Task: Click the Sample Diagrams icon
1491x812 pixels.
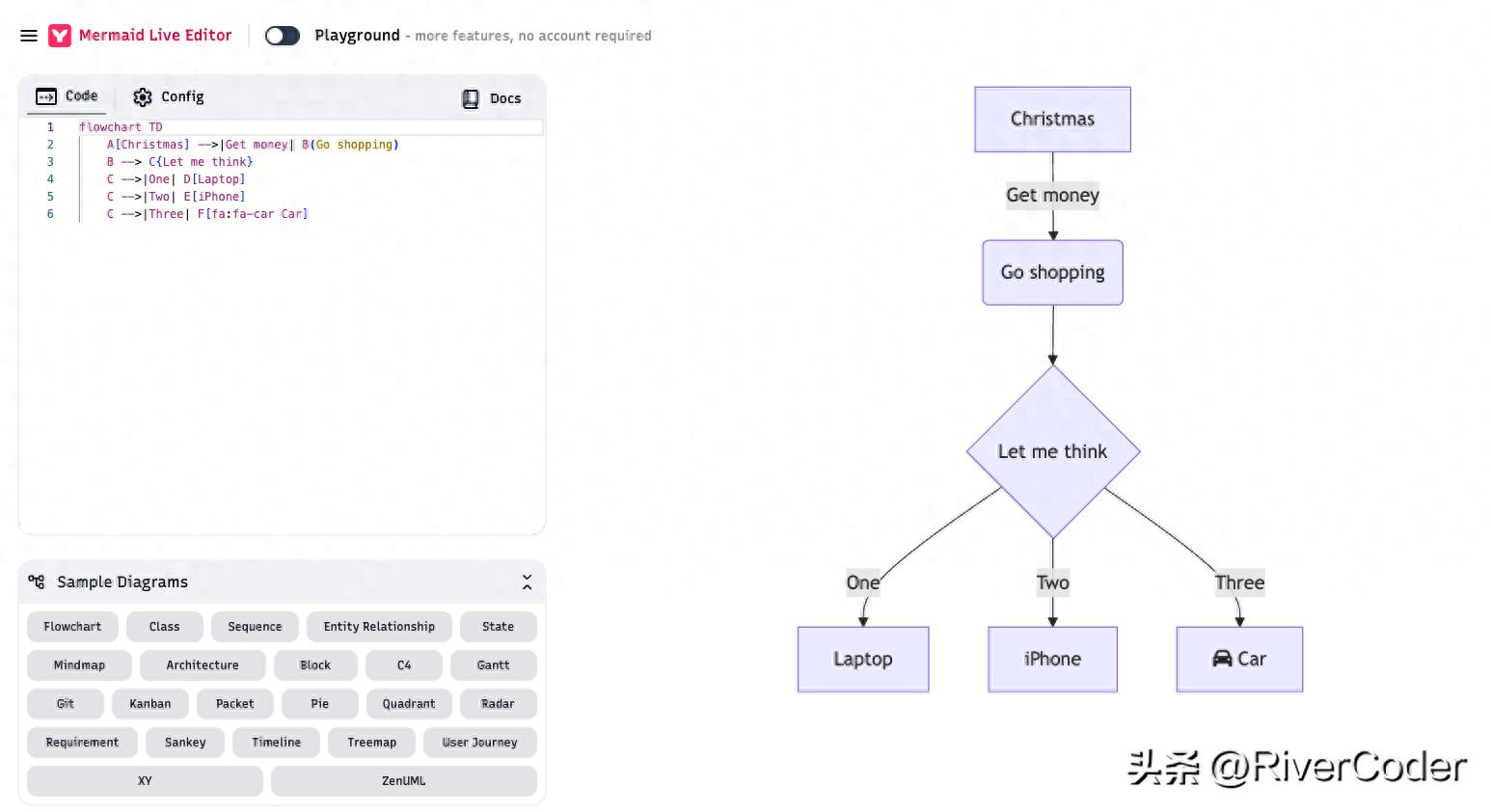Action: pos(37,582)
